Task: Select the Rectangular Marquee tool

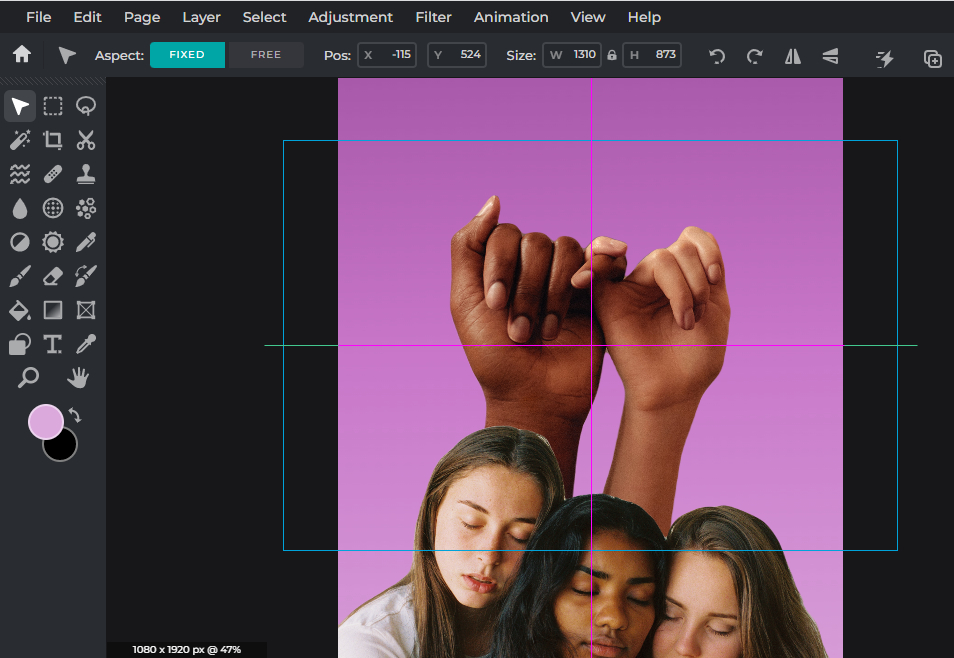Action: (x=52, y=106)
